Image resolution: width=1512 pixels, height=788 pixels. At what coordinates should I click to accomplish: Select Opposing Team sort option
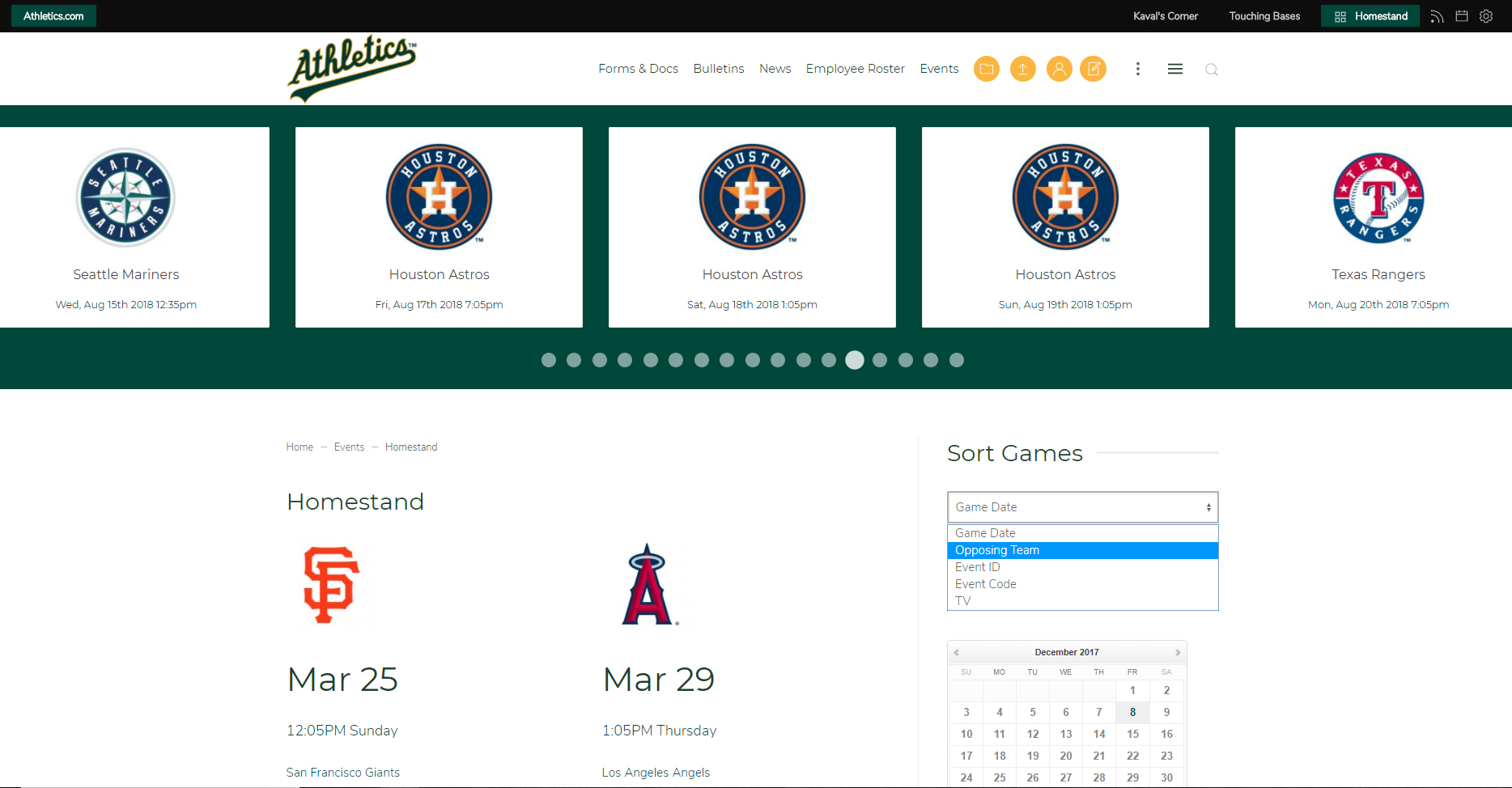1082,550
